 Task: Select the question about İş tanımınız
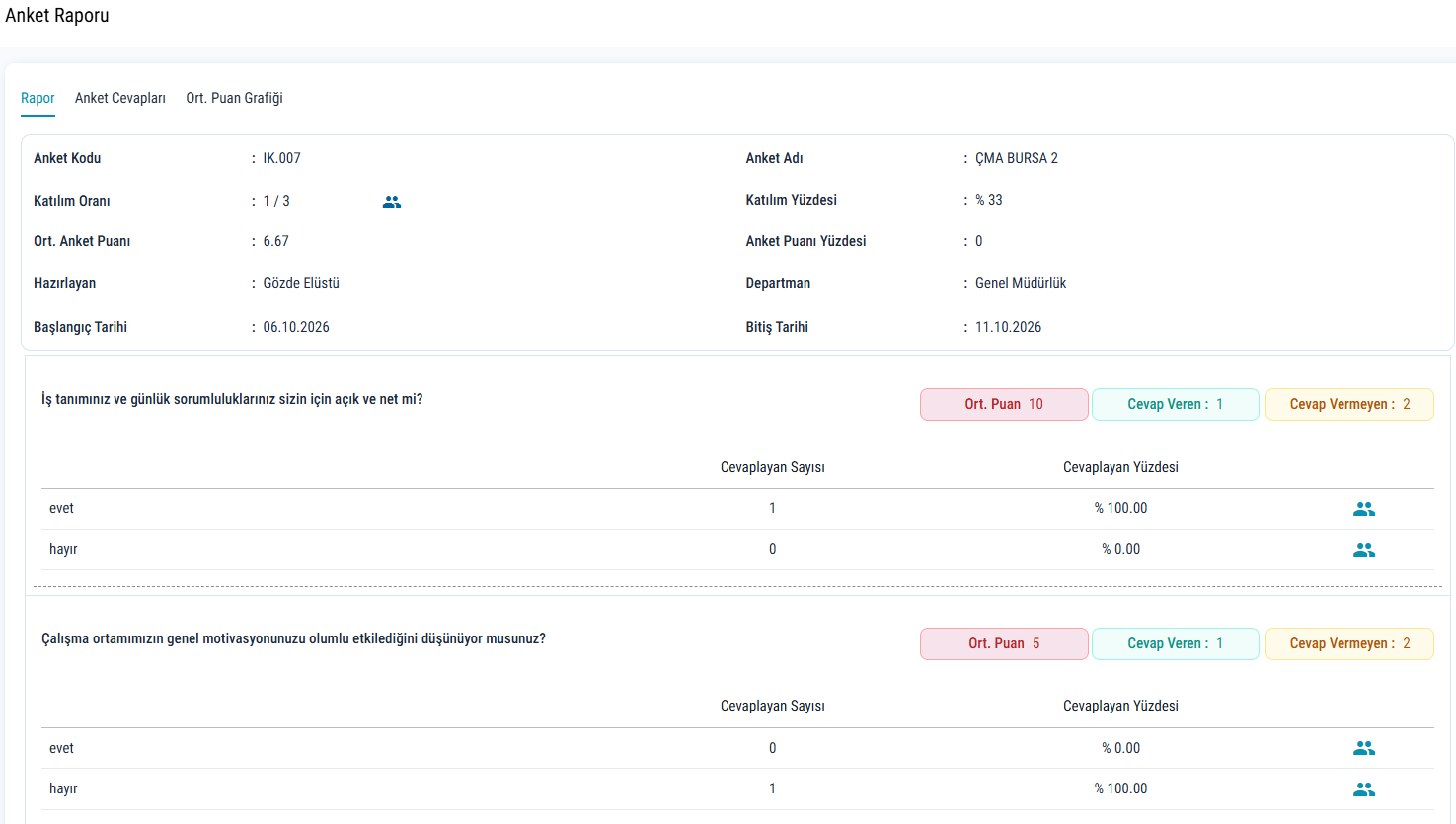232,399
